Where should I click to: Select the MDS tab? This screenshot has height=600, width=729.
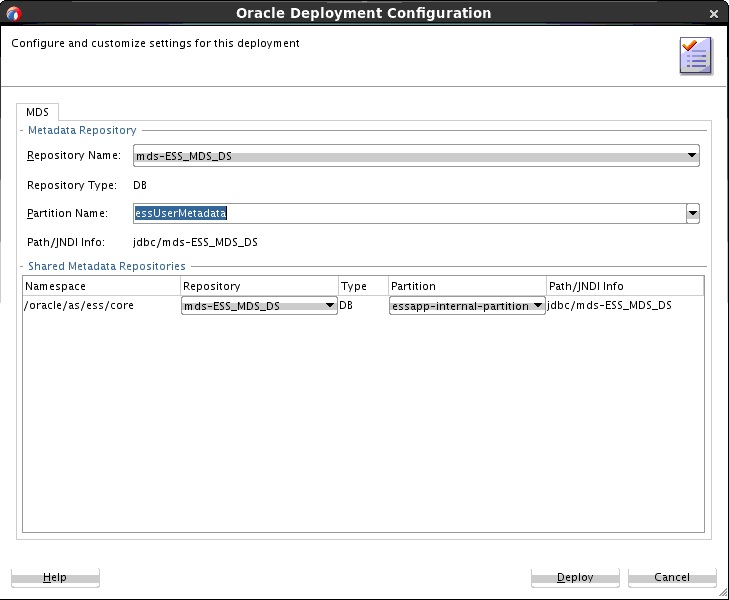pos(37,112)
